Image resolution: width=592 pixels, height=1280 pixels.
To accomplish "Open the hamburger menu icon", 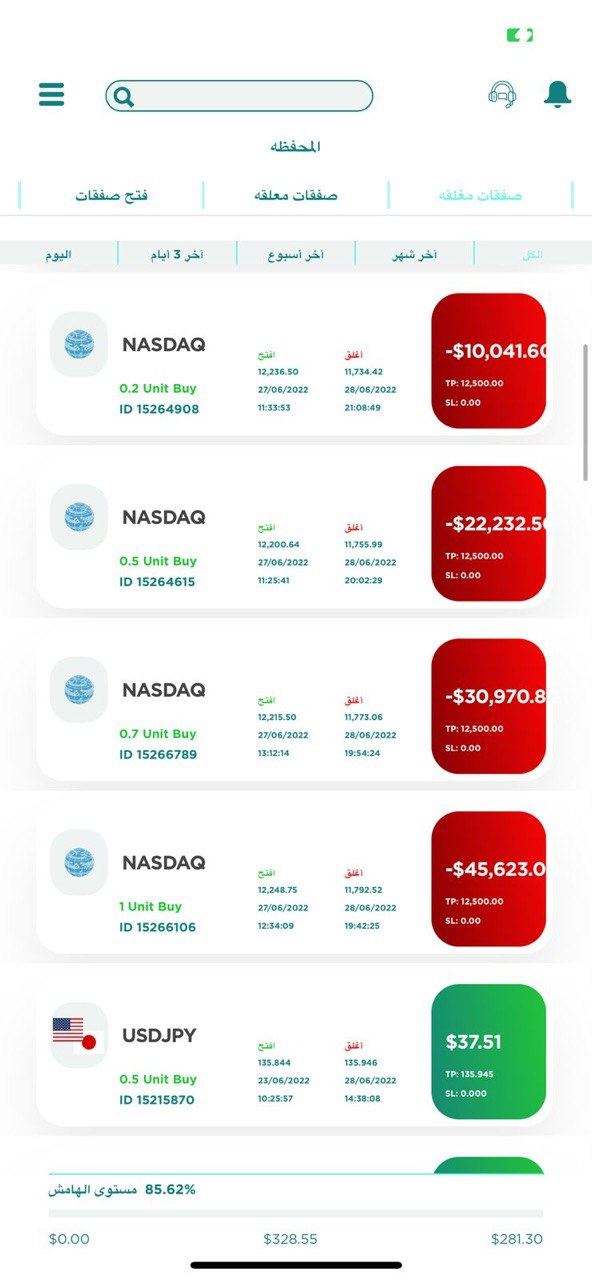I will 51,95.
